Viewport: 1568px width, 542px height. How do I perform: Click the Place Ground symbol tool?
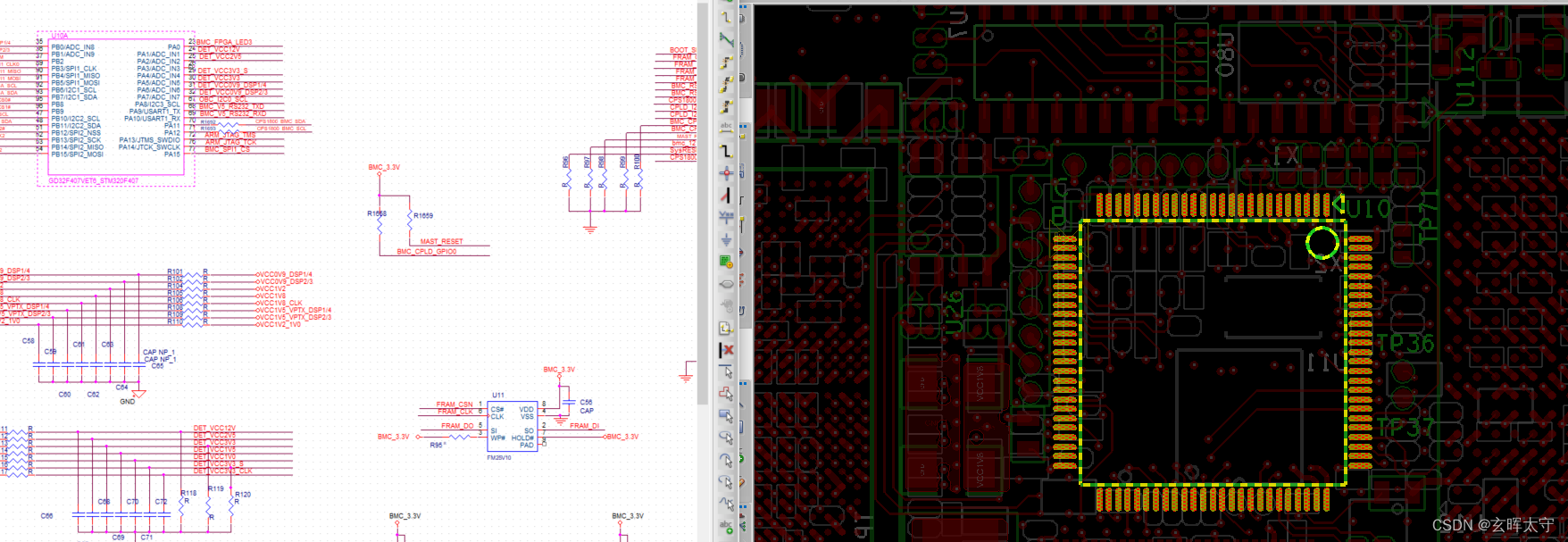[x=726, y=239]
